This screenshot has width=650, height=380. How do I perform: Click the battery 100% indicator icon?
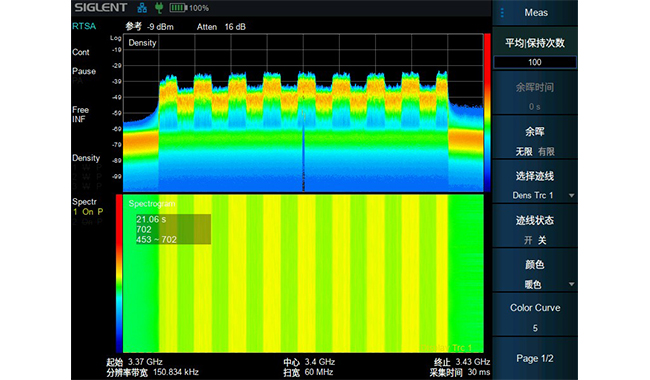tap(178, 7)
